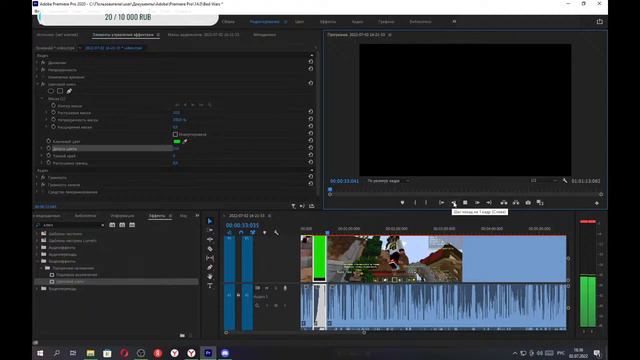The image size is (640, 360).
Task: Click the timeline horizontal zoom scrollbar
Action: (x=295, y=332)
